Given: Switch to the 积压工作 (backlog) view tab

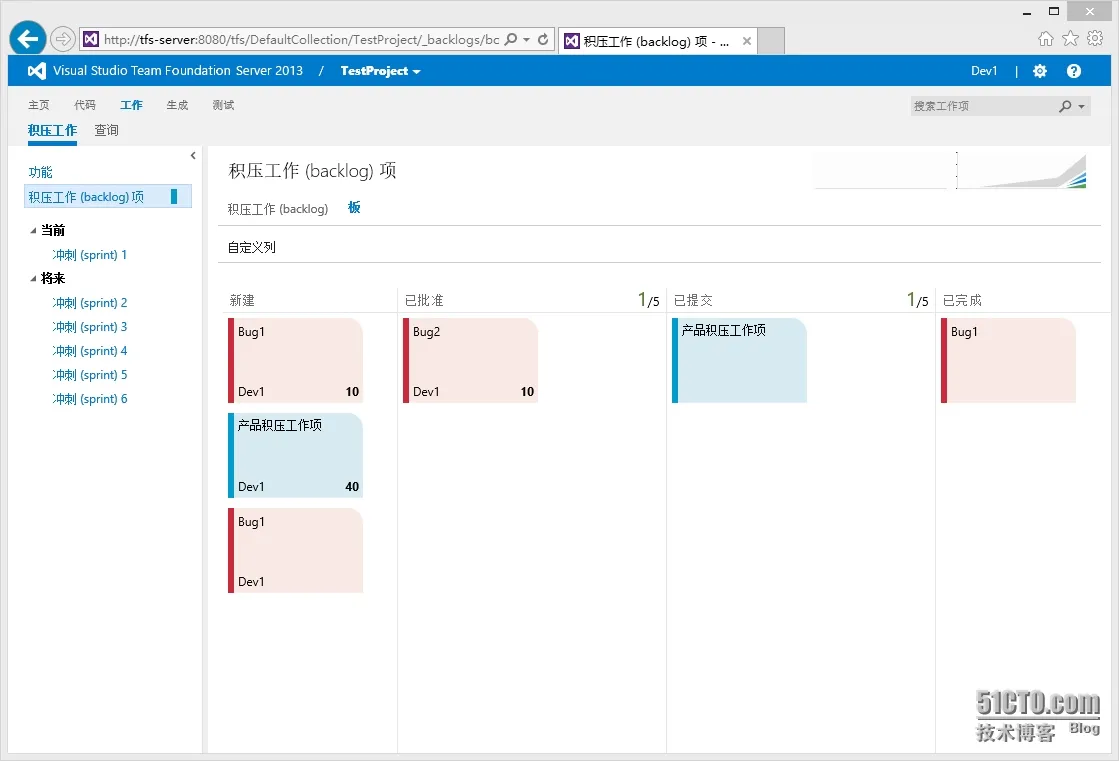Looking at the screenshot, I should coord(278,209).
